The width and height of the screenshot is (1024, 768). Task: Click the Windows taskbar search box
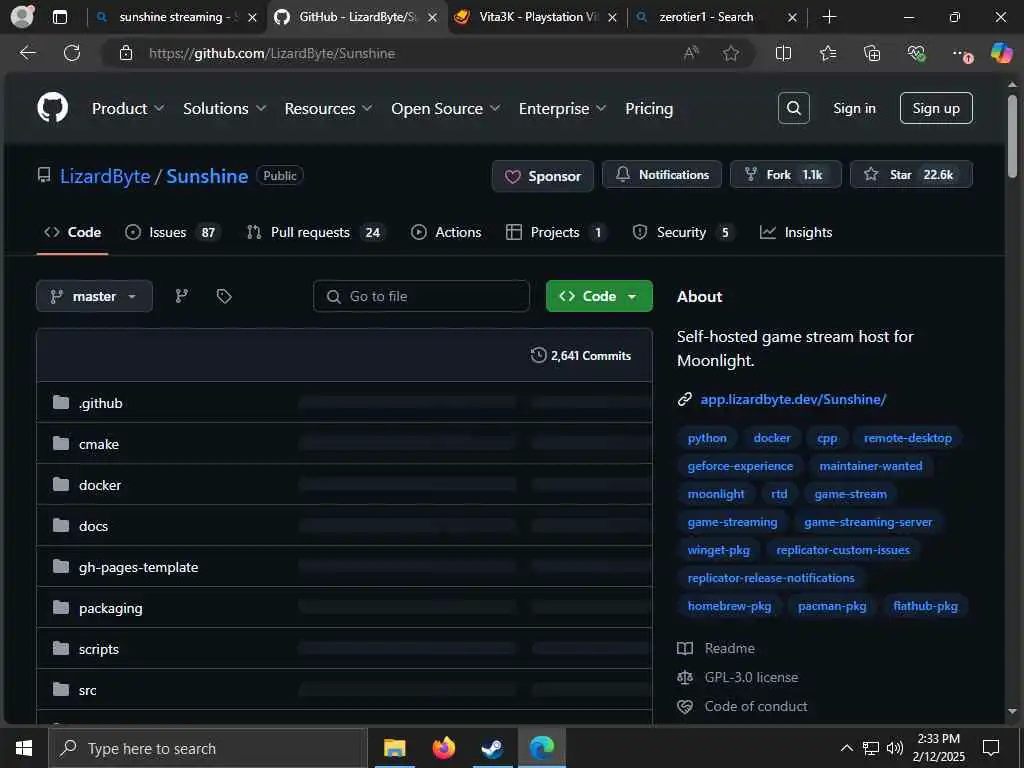point(208,748)
